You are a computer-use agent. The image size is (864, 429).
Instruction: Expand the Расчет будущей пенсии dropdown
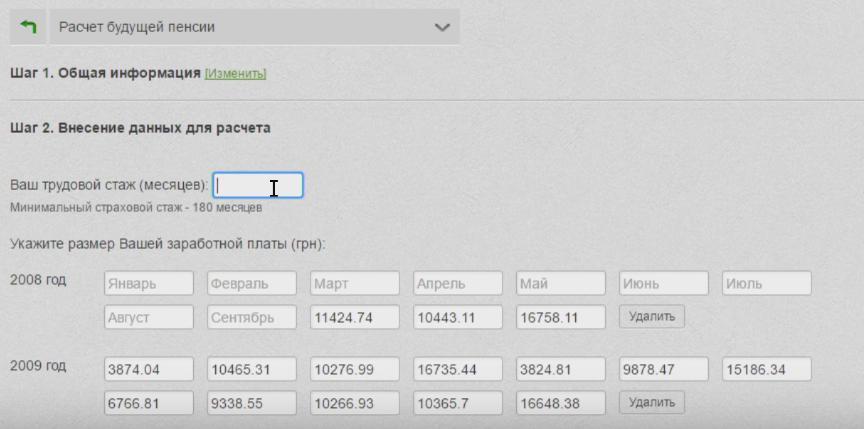pos(442,27)
